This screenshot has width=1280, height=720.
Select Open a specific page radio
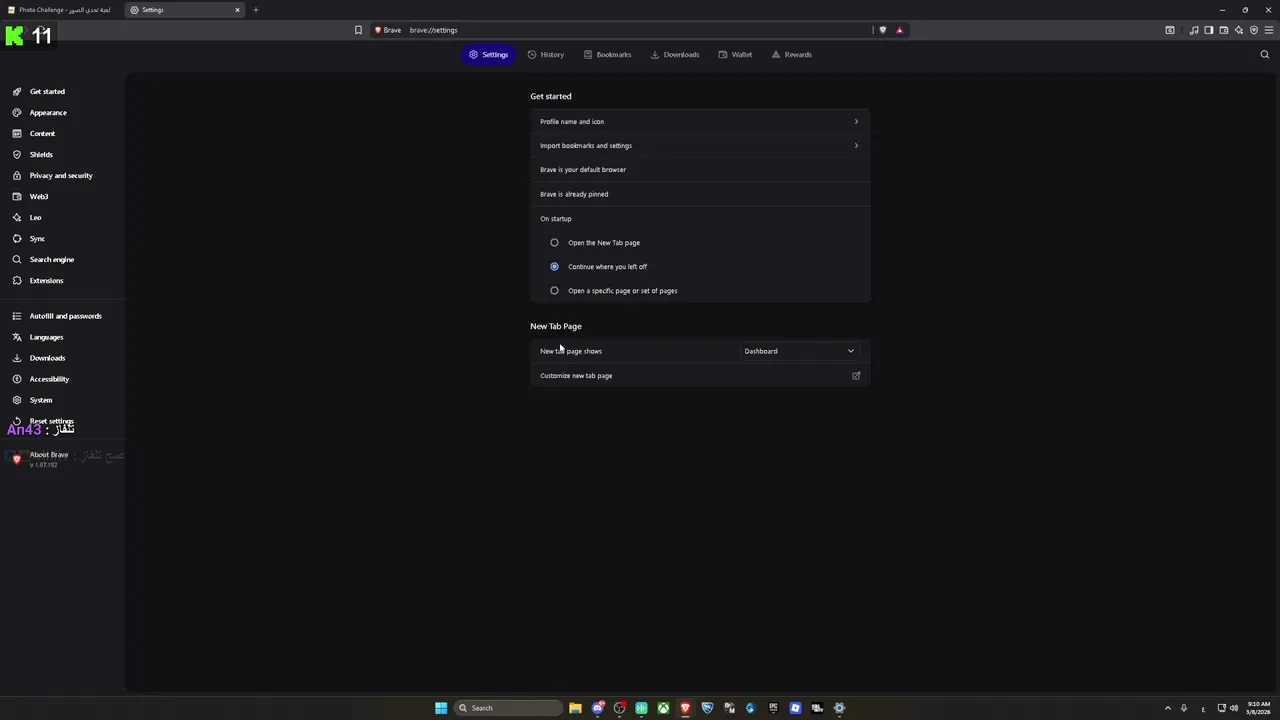pos(554,290)
